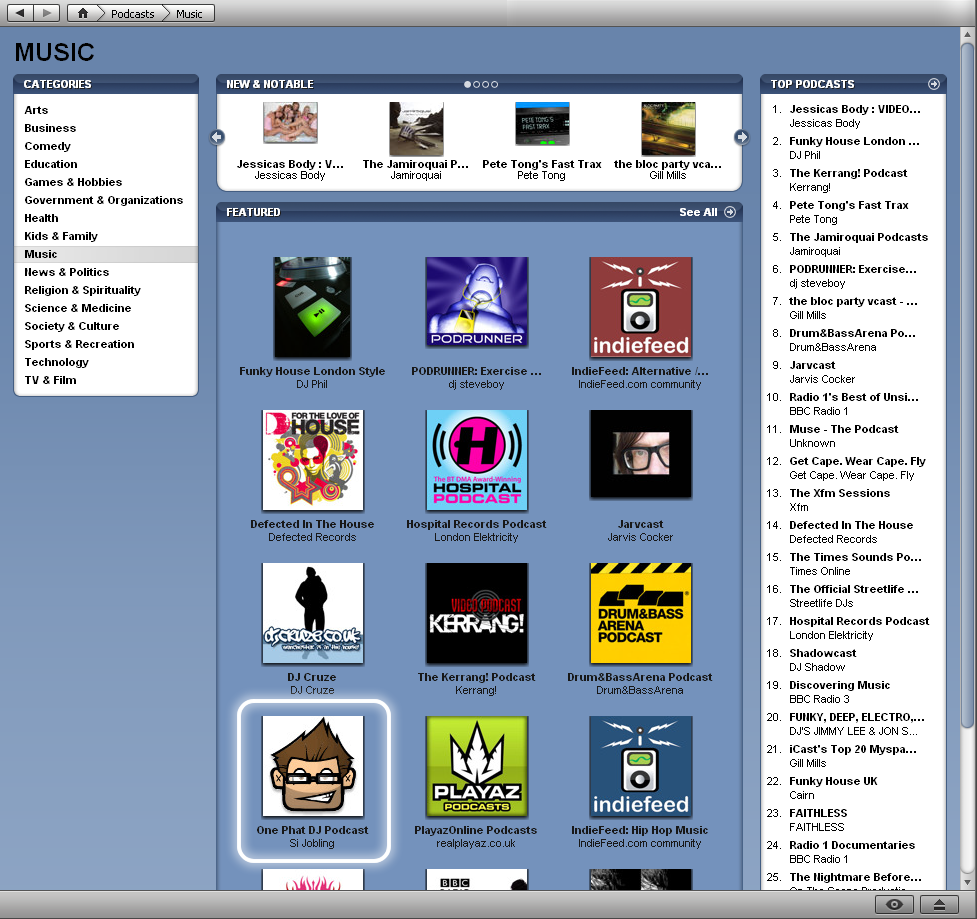Viewport: 977px width, 919px height.
Task: Open the Comedy category
Action: click(x=47, y=145)
